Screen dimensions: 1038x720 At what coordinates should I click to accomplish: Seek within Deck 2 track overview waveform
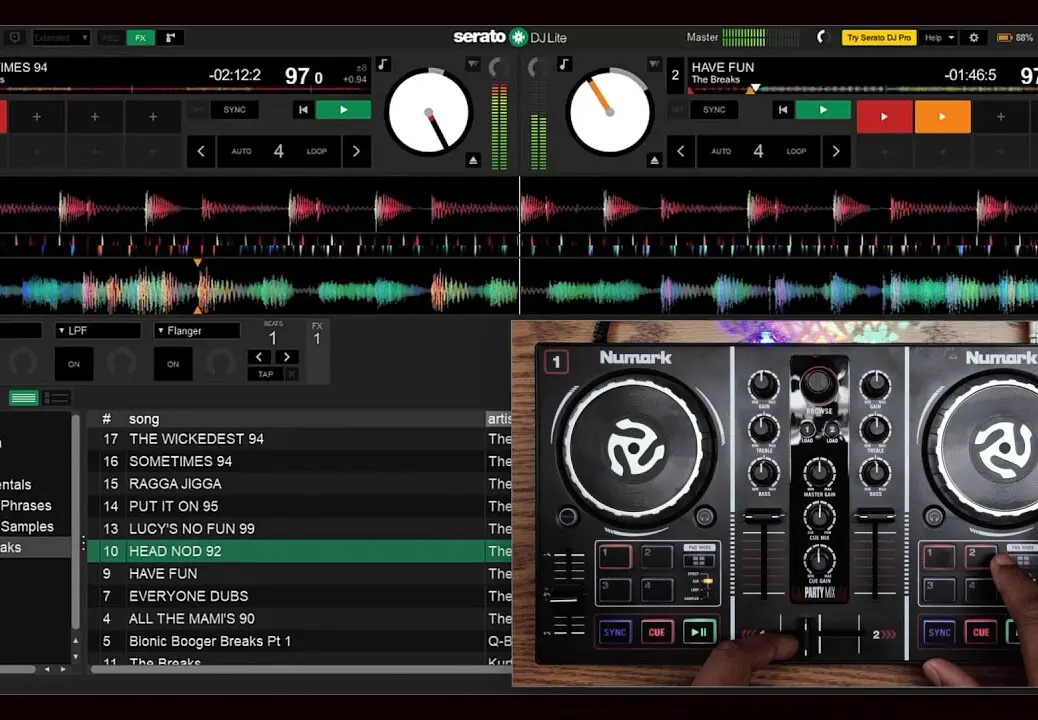point(861,89)
